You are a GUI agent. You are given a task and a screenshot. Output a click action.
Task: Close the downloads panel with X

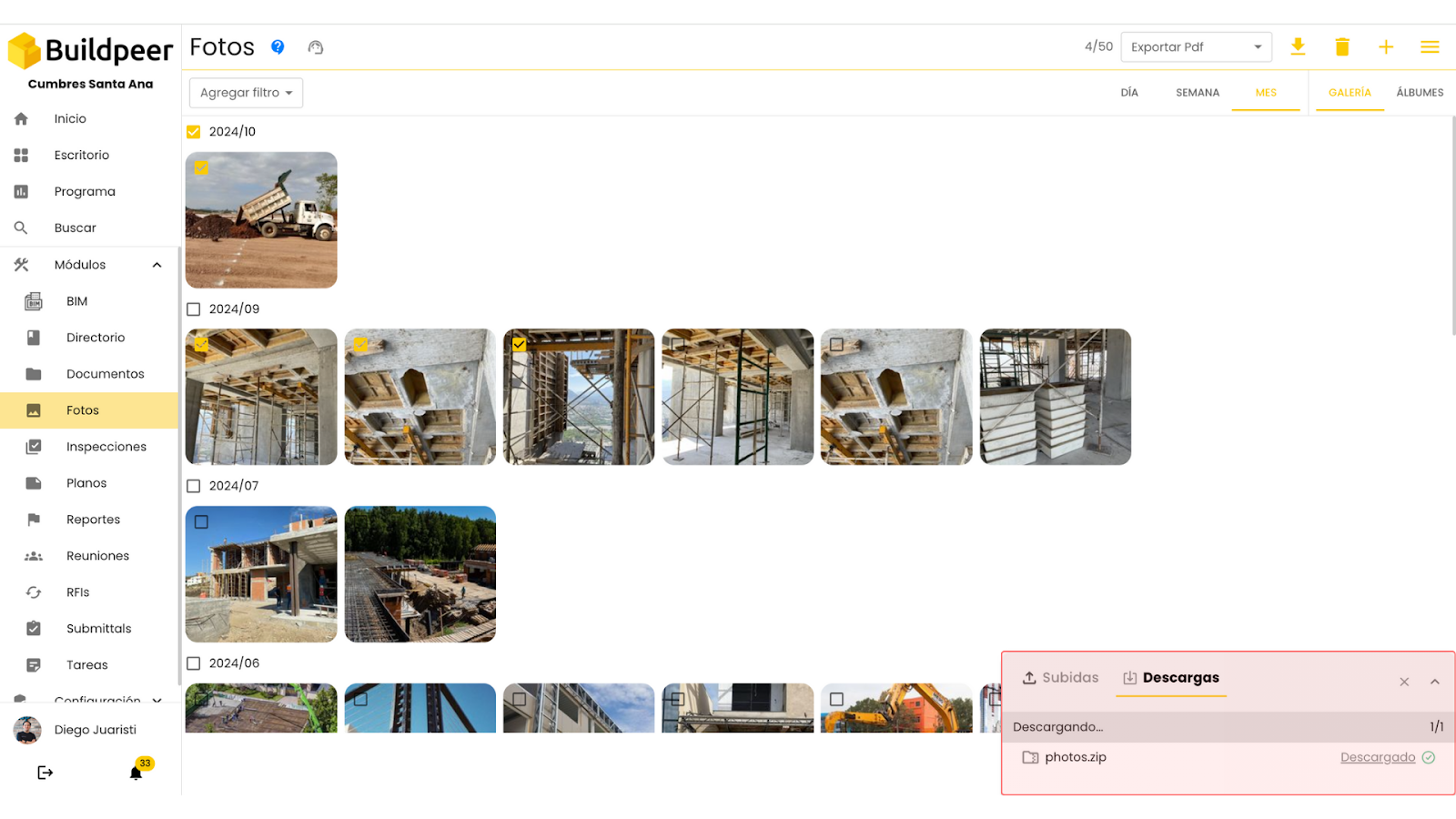tap(1404, 682)
